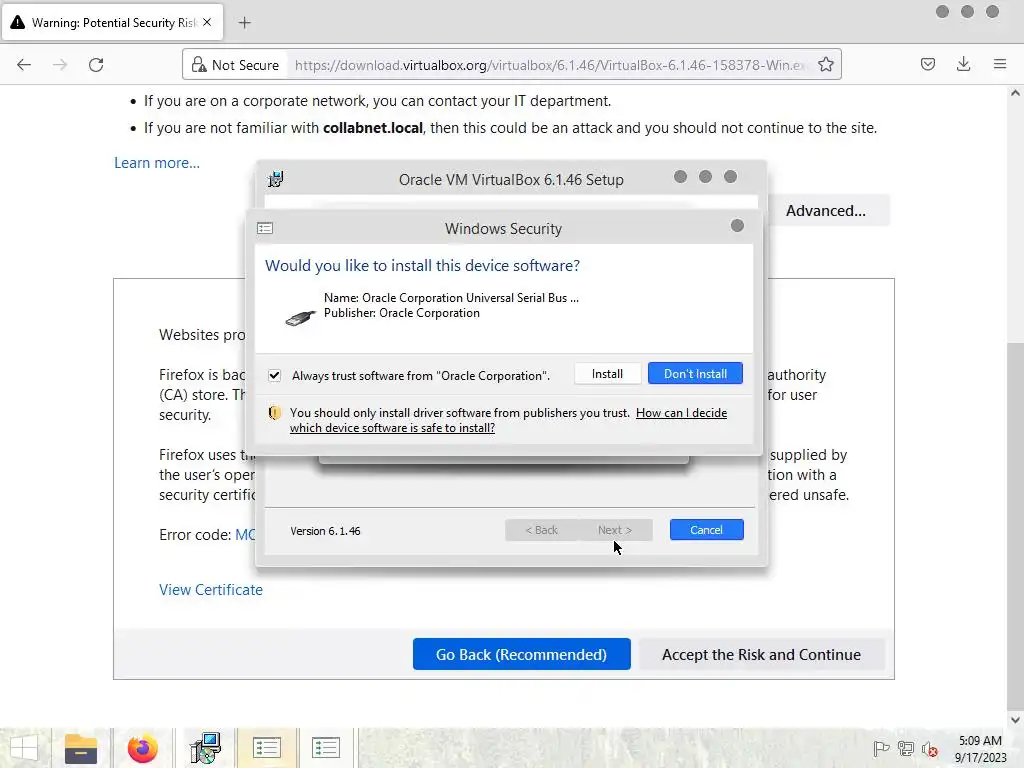Open Firefox hamburger application menu
Screen dimensions: 1024x768
tap(1000, 64)
